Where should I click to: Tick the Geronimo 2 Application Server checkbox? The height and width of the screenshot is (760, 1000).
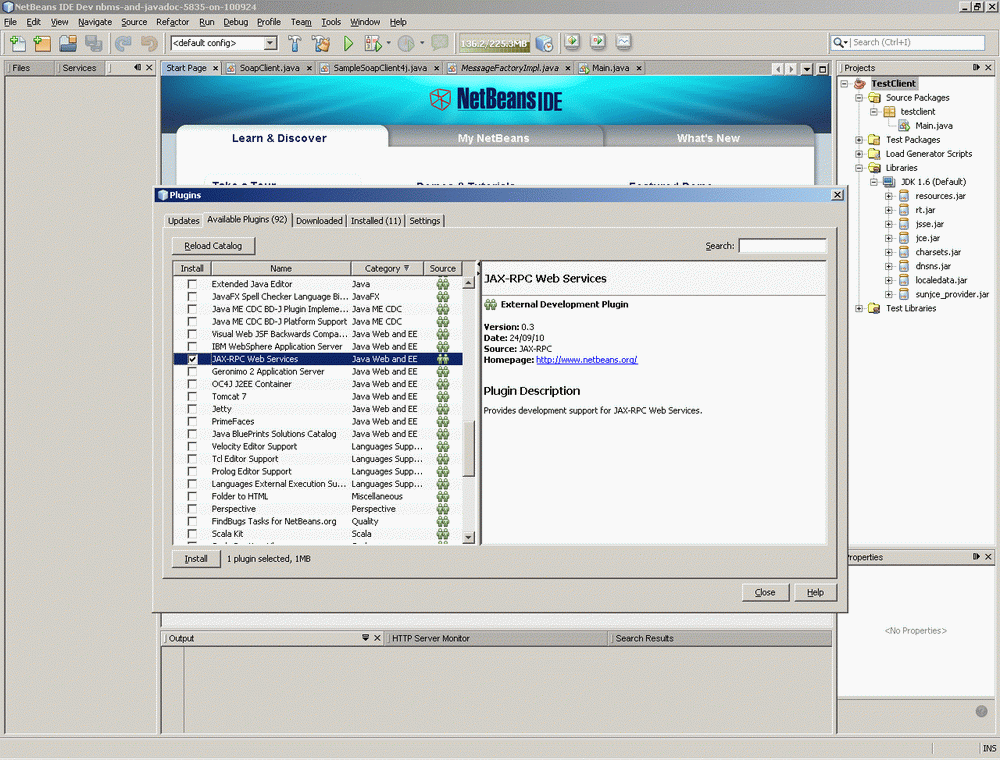[192, 372]
